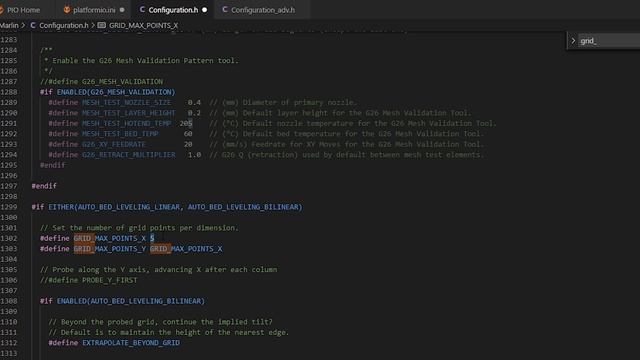This screenshot has width=640, height=360.
Task: Open the platformio.ini tab
Action: point(94,9)
